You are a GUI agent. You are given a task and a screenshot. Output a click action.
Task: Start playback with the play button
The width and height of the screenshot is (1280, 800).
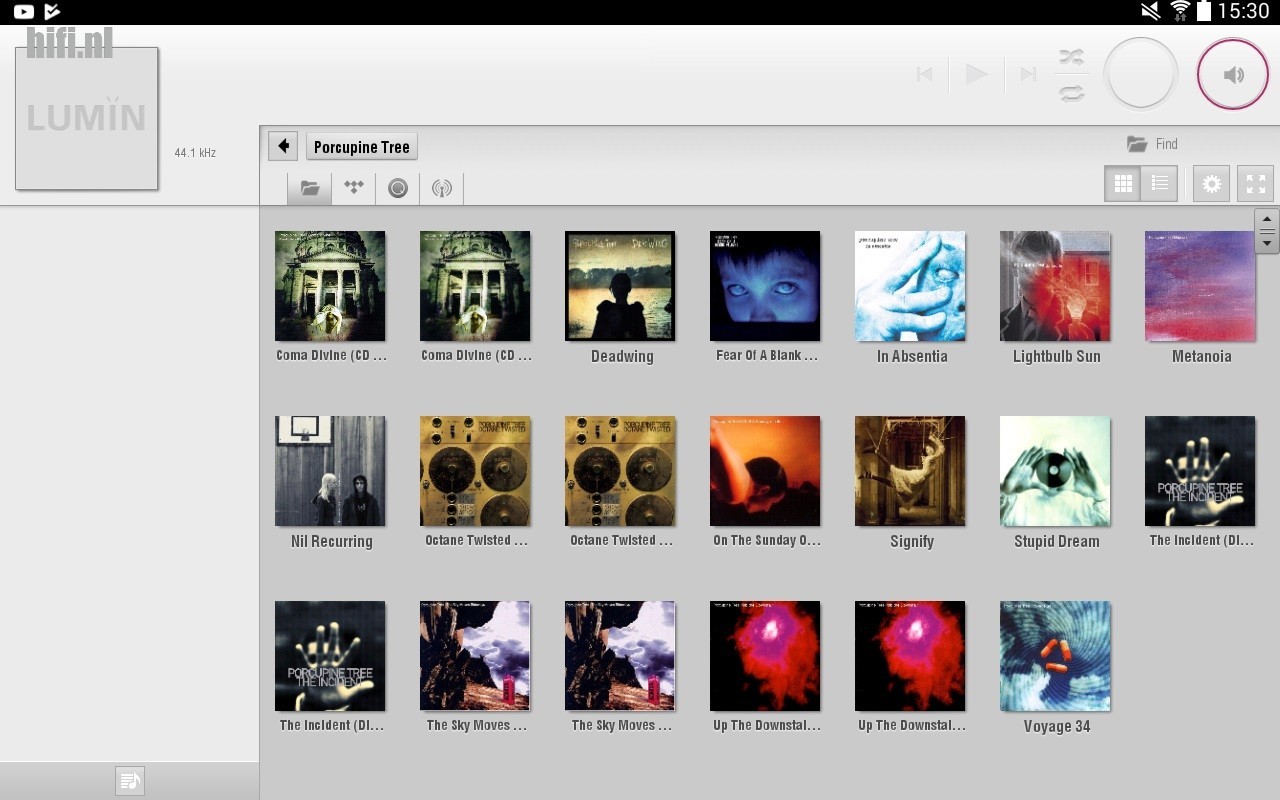[976, 74]
